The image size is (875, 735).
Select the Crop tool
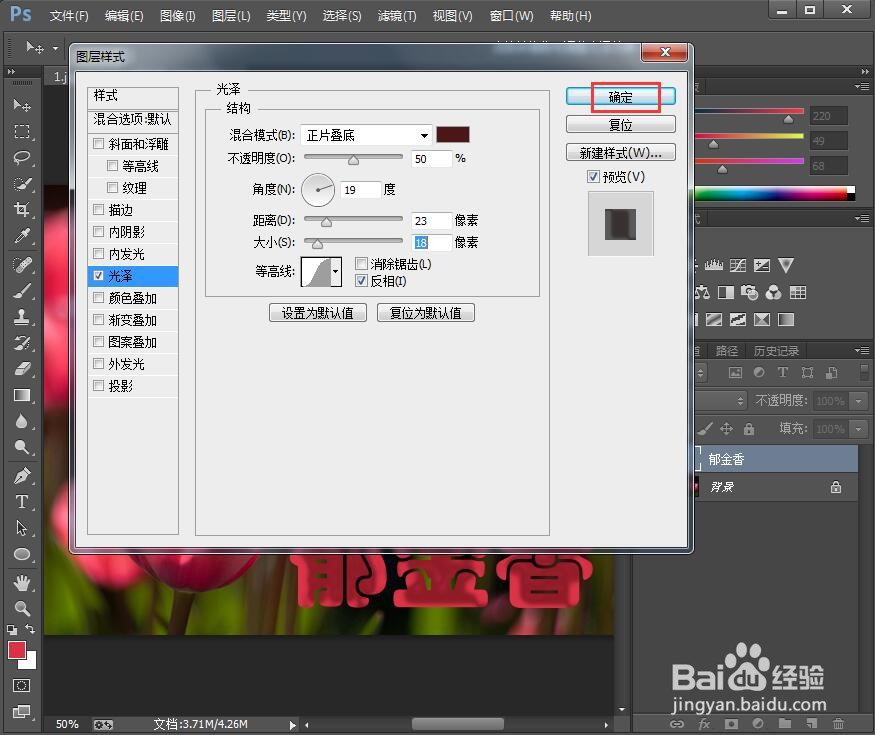[x=22, y=209]
